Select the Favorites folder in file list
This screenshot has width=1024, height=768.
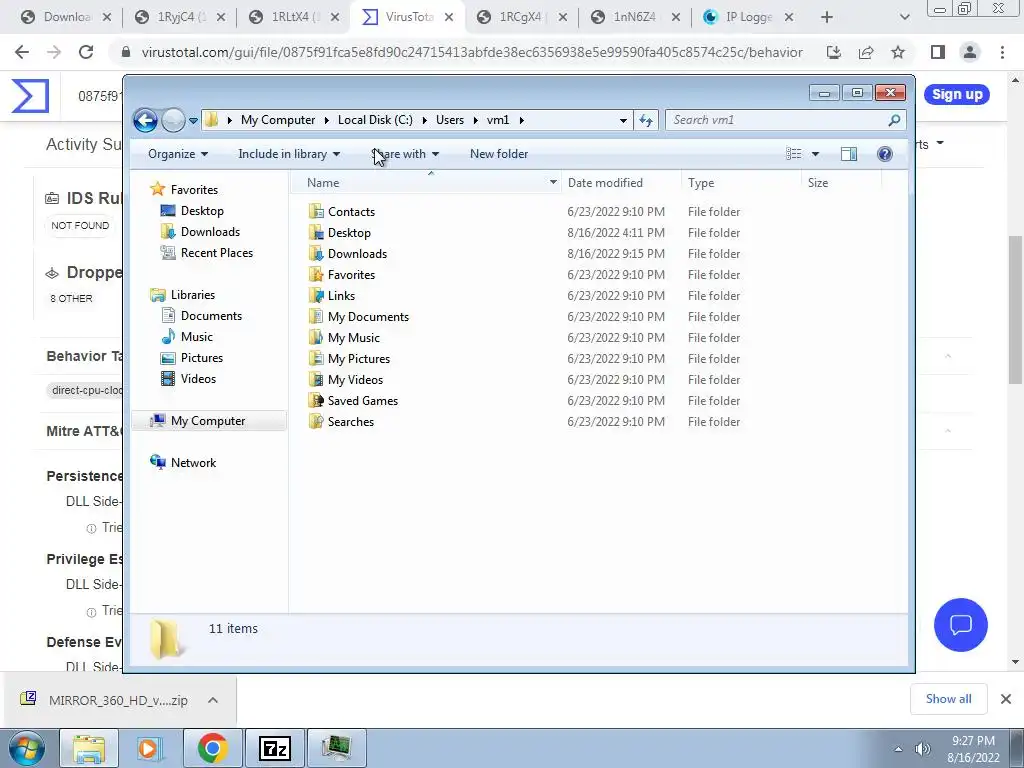tap(351, 275)
